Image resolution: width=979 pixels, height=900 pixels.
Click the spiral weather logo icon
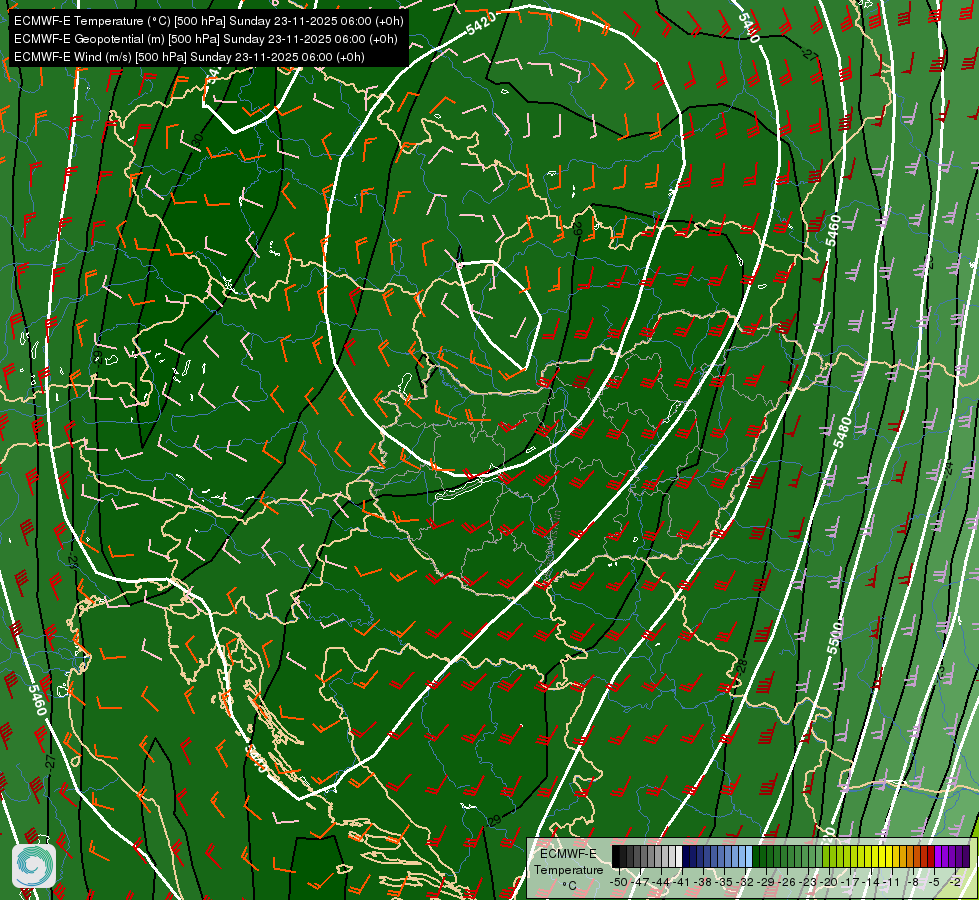point(34,866)
